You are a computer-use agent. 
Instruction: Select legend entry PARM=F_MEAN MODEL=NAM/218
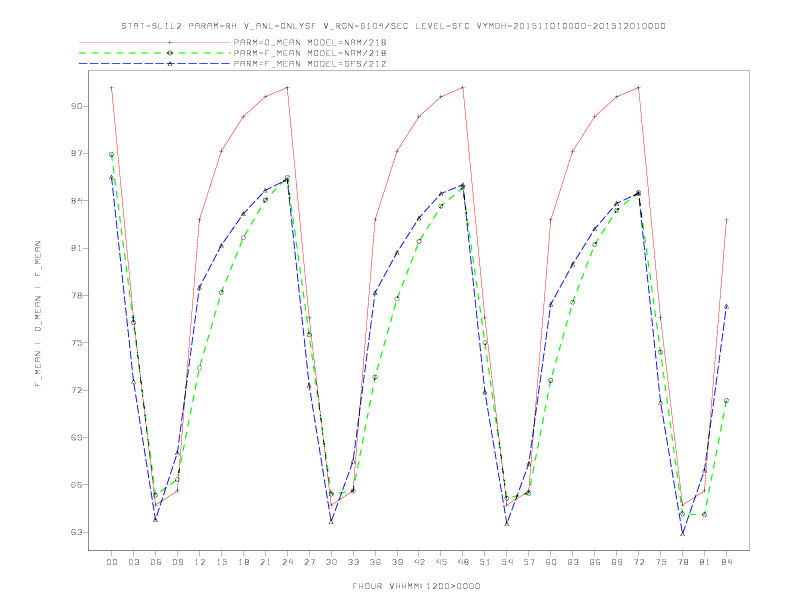310,53
